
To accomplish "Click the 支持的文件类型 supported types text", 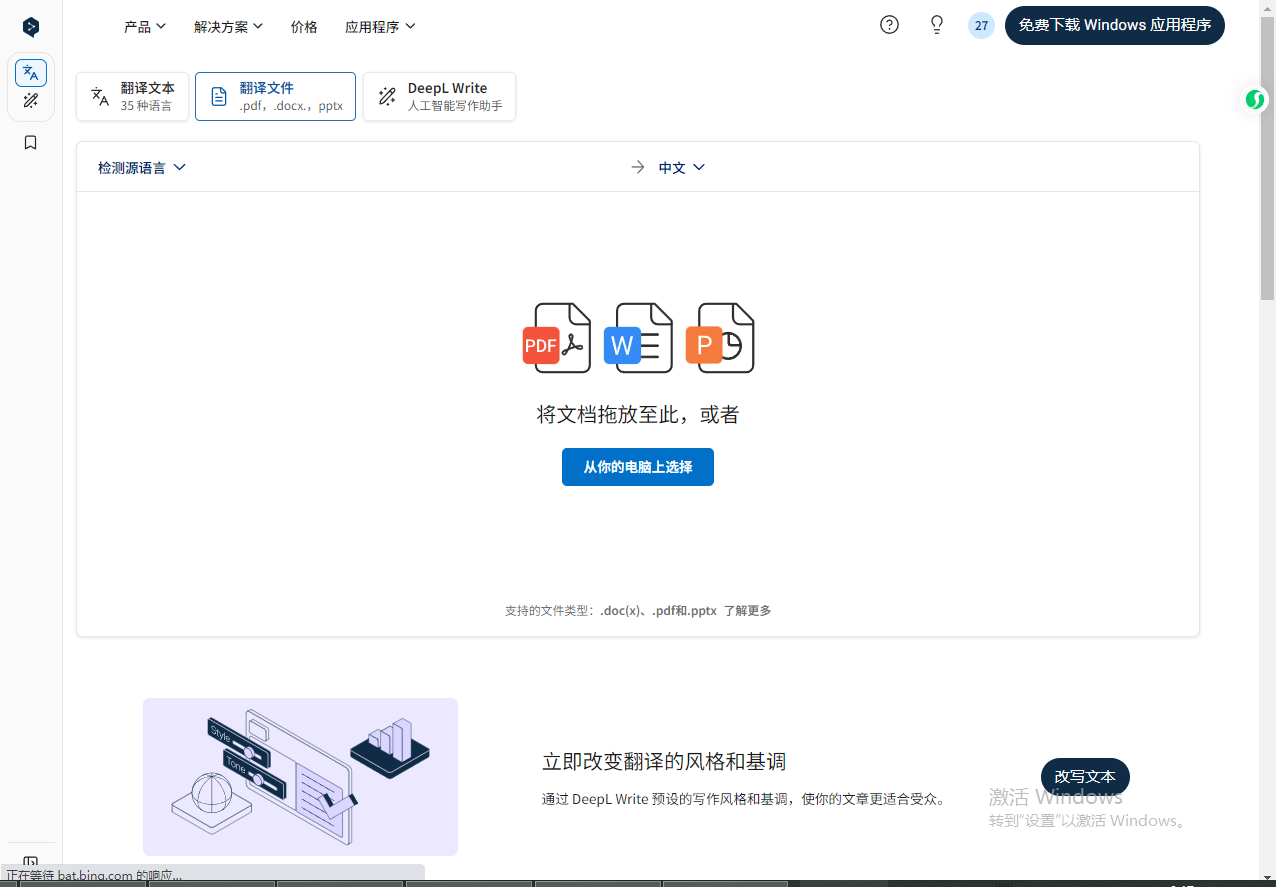I will point(611,611).
